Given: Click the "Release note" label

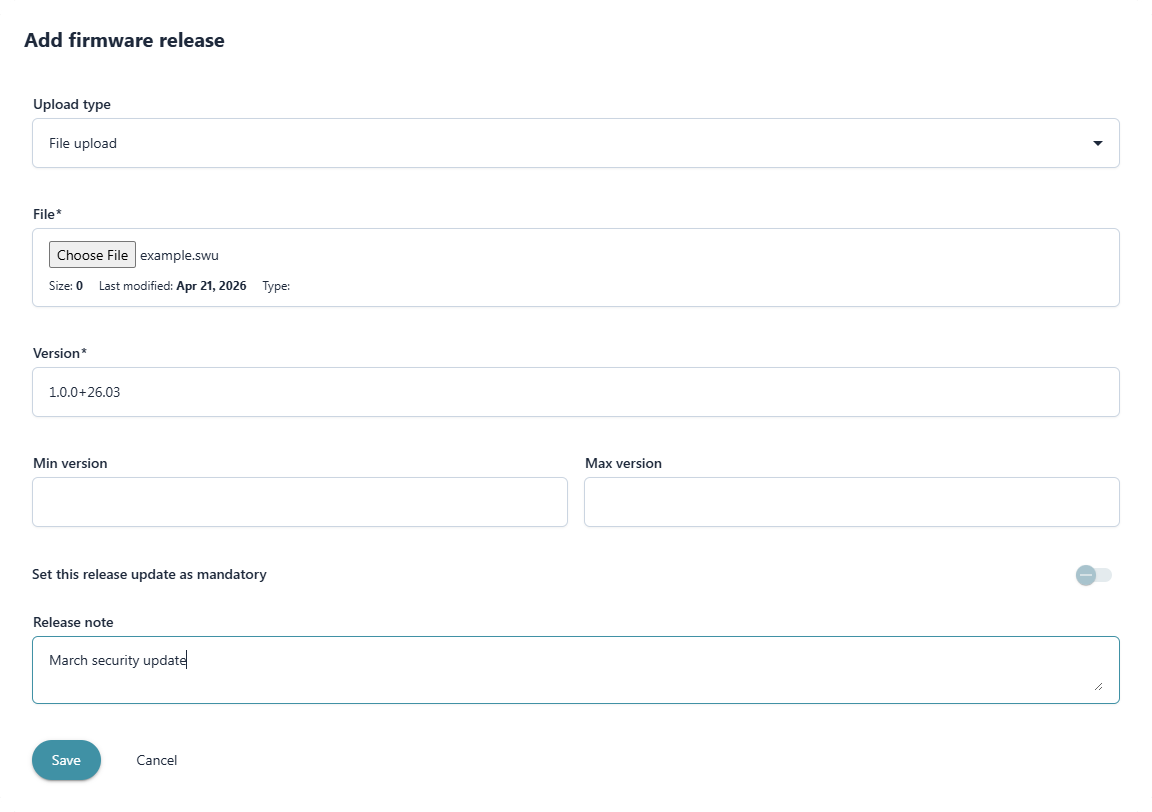Looking at the screenshot, I should pyautogui.click(x=73, y=622).
